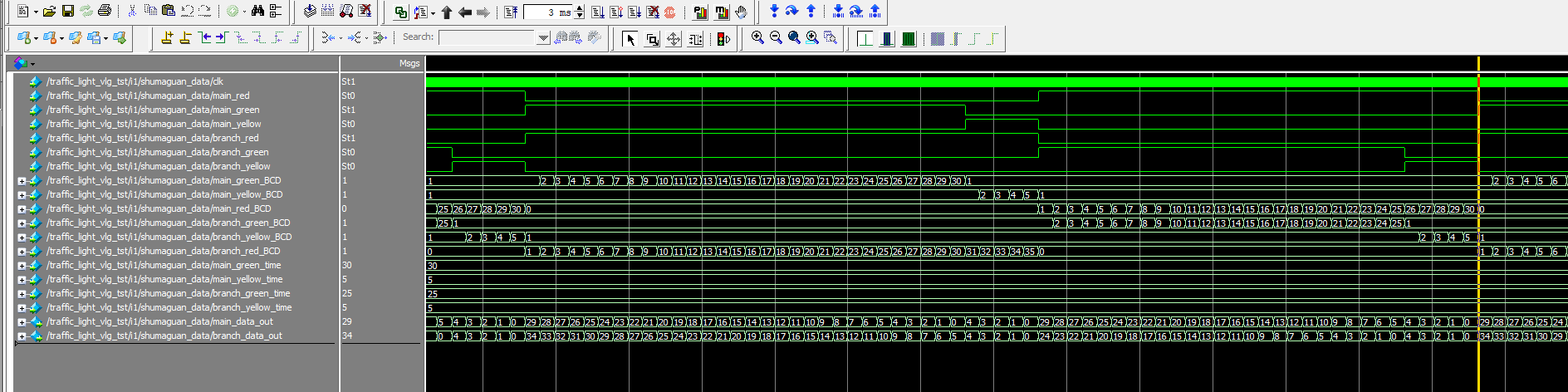1568x392 pixels.
Task: Click the Run -All icon
Action: click(635, 12)
